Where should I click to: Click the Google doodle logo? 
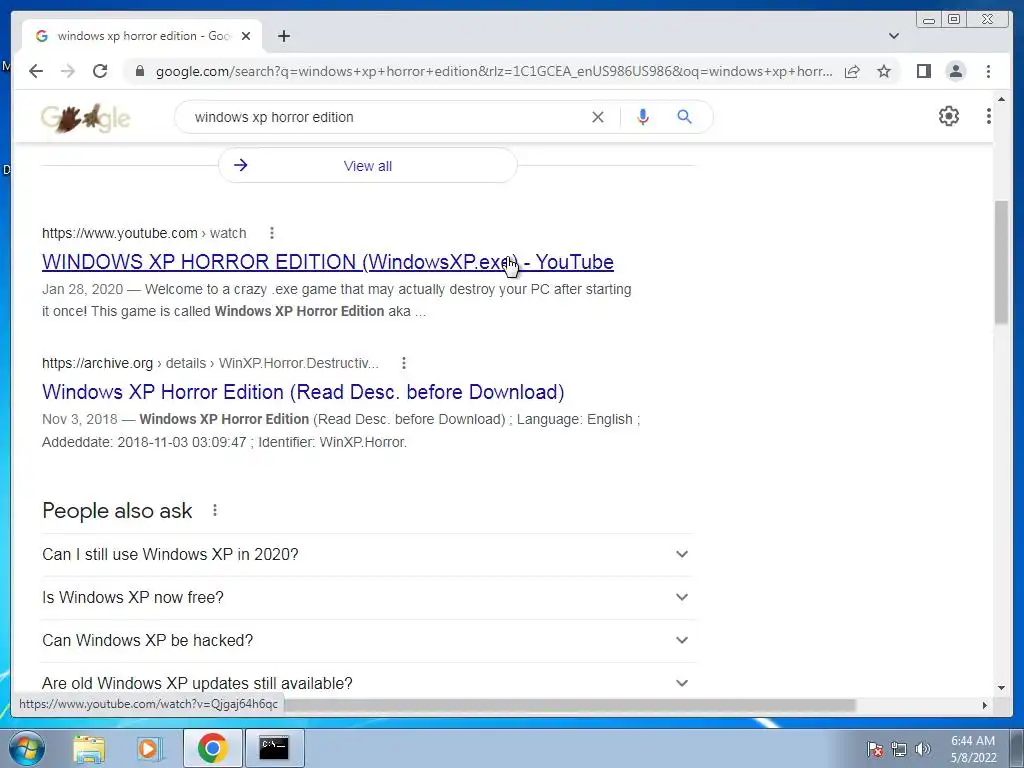[86, 118]
